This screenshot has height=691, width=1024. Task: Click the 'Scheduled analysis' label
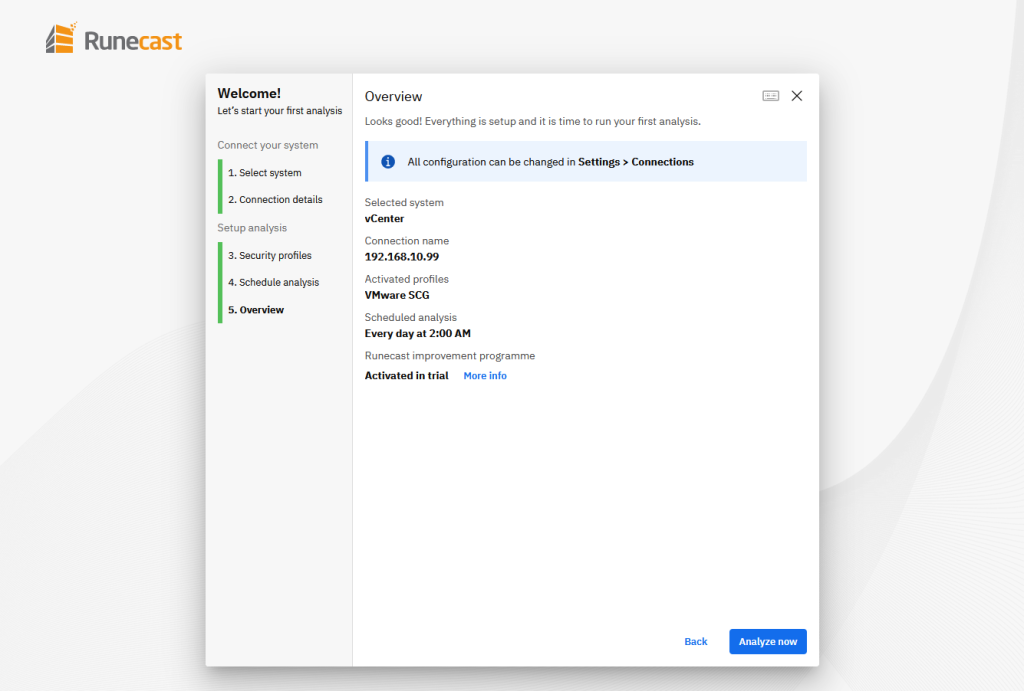[411, 317]
